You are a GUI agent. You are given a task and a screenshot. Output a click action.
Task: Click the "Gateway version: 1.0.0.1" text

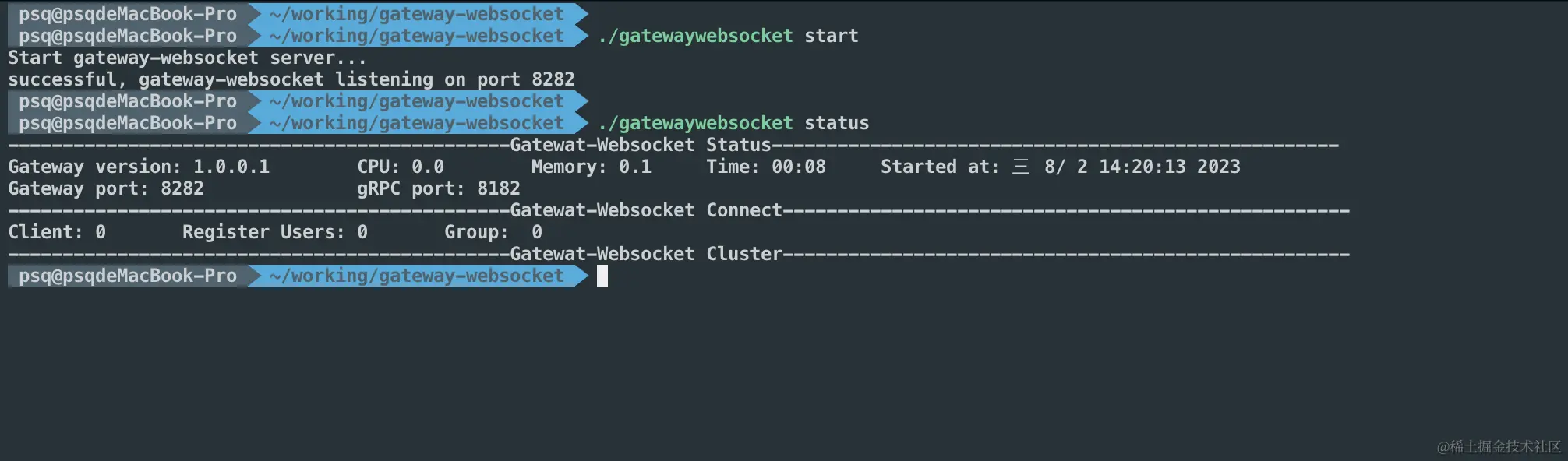[x=139, y=167]
